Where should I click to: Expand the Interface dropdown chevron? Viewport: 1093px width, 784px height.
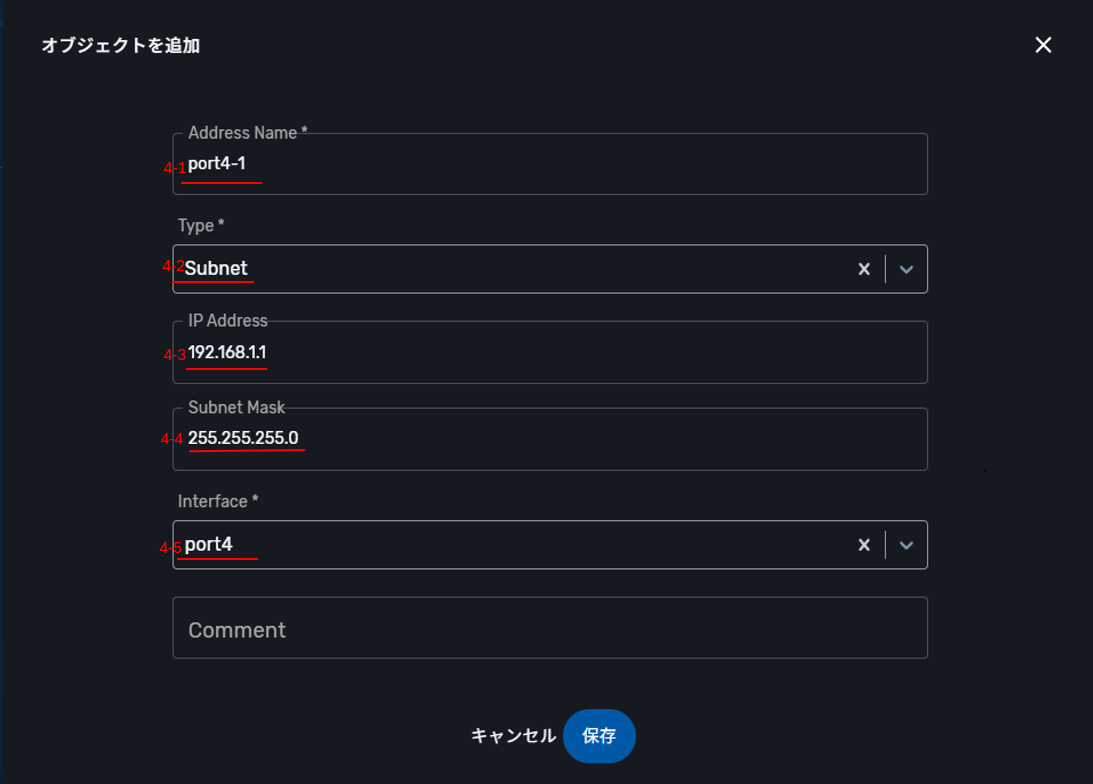click(907, 545)
